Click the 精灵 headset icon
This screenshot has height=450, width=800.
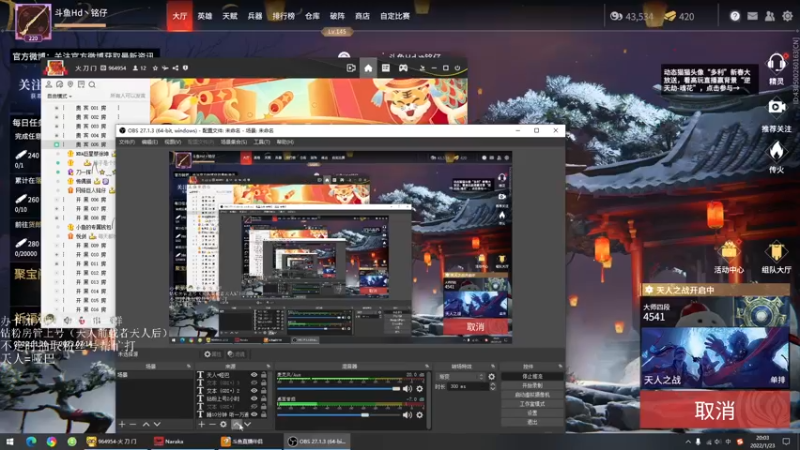tap(777, 65)
